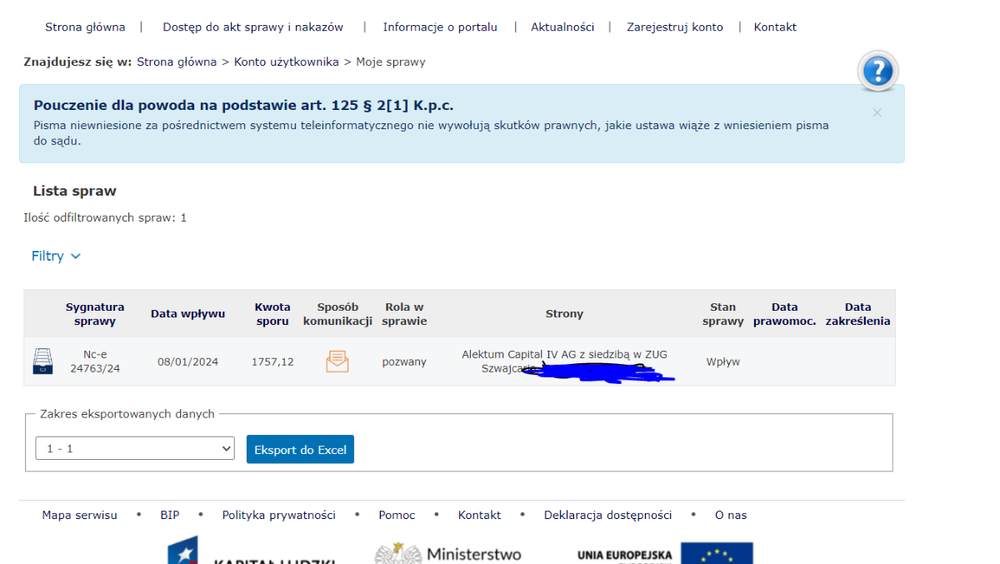Image resolution: width=1000 pixels, height=564 pixels.
Task: Click the orange envelope communication icon
Action: coord(337,361)
